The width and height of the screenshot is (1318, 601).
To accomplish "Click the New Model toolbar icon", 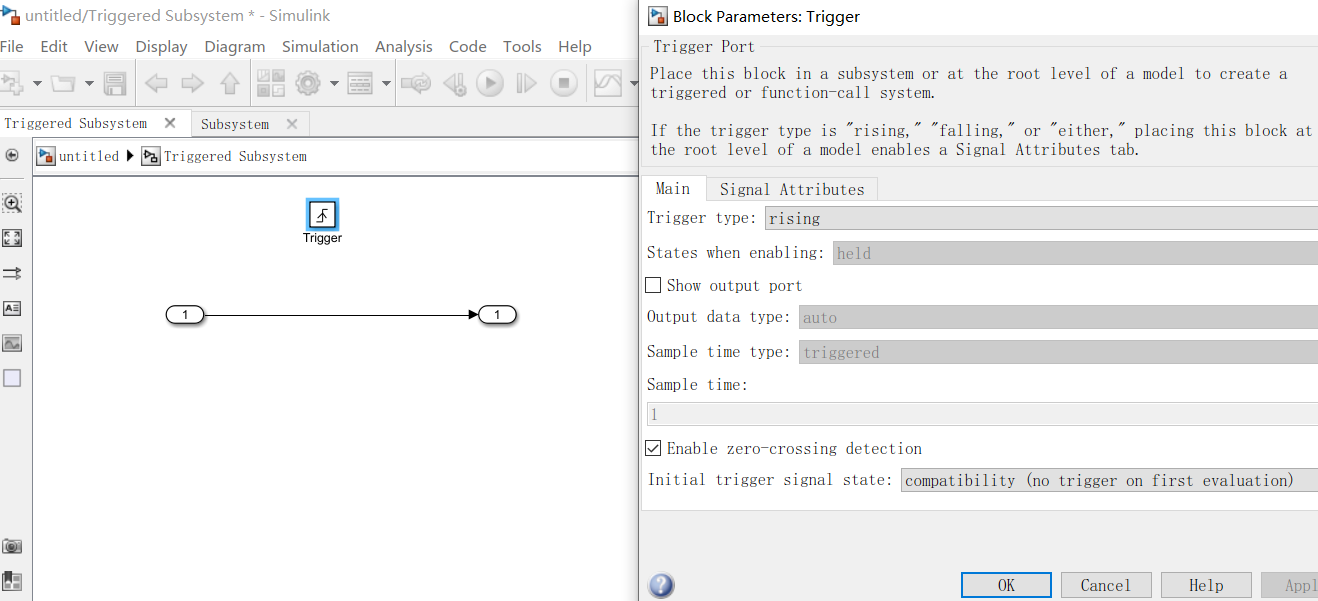I will 12,83.
